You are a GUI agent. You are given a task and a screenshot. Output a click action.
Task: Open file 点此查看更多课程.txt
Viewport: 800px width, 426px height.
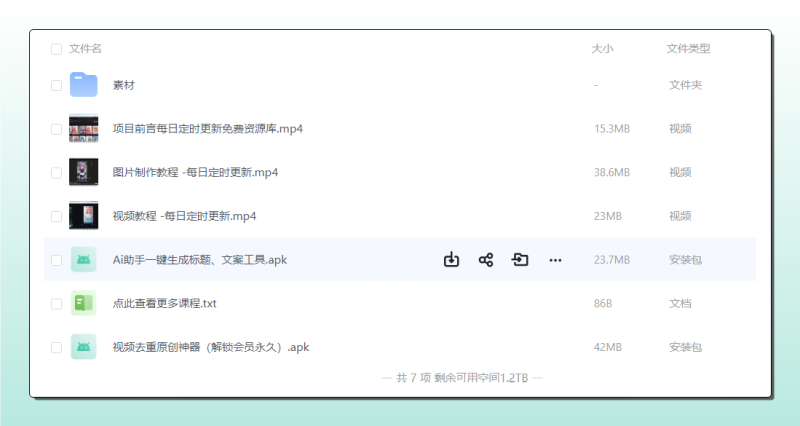pyautogui.click(x=164, y=304)
